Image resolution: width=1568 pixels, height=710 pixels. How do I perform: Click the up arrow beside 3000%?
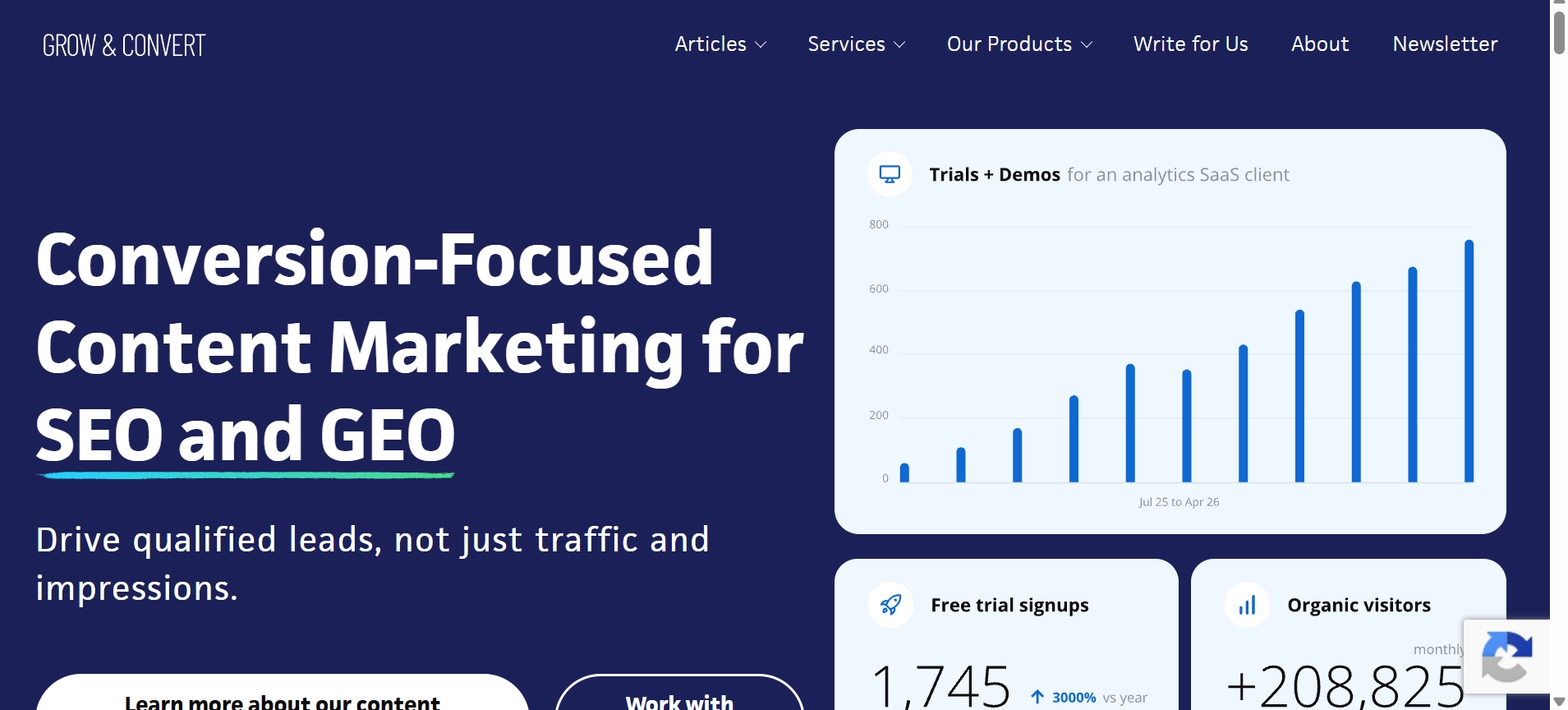[1038, 697]
